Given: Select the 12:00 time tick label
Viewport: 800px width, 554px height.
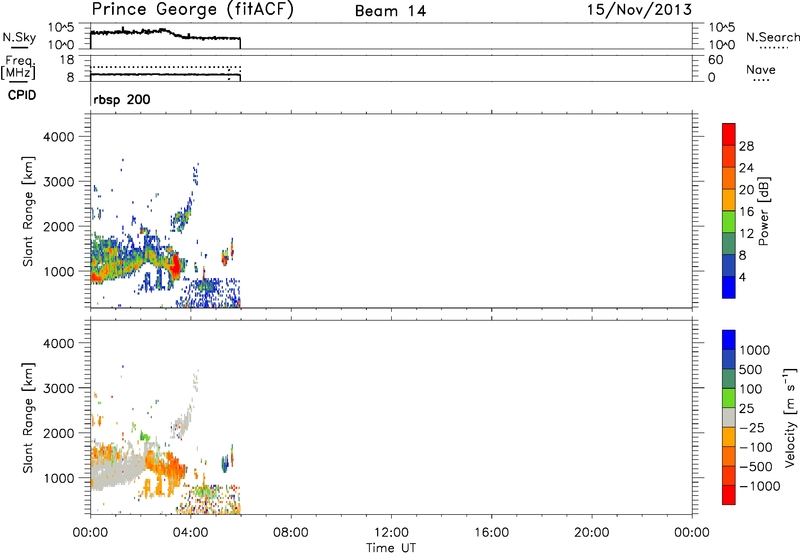Looking at the screenshot, I should point(391,533).
